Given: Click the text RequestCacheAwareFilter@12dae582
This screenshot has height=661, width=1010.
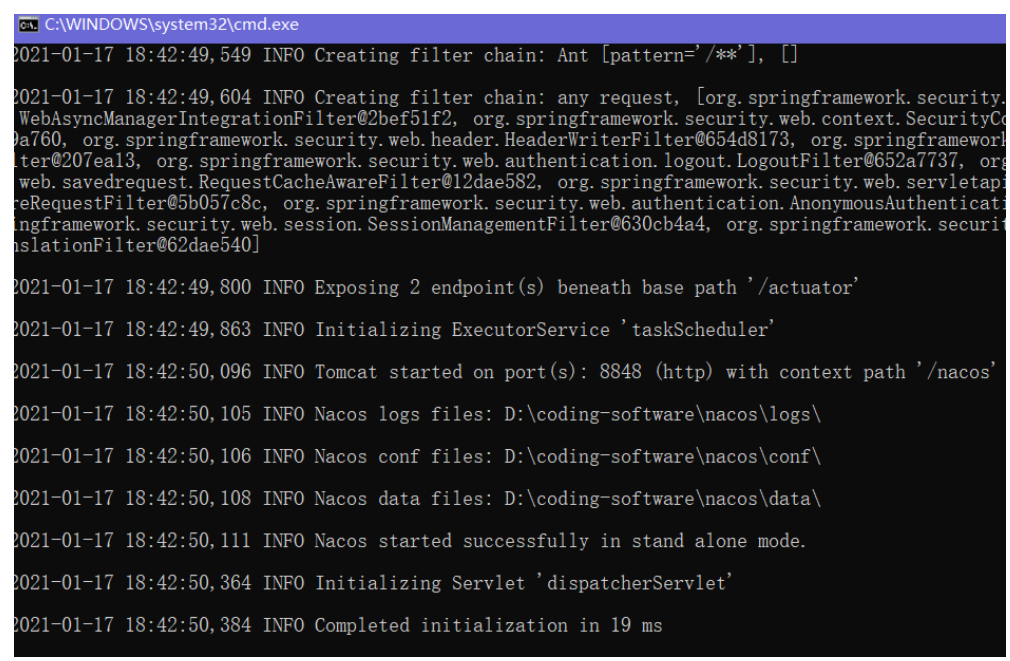Looking at the screenshot, I should click(x=367, y=182).
